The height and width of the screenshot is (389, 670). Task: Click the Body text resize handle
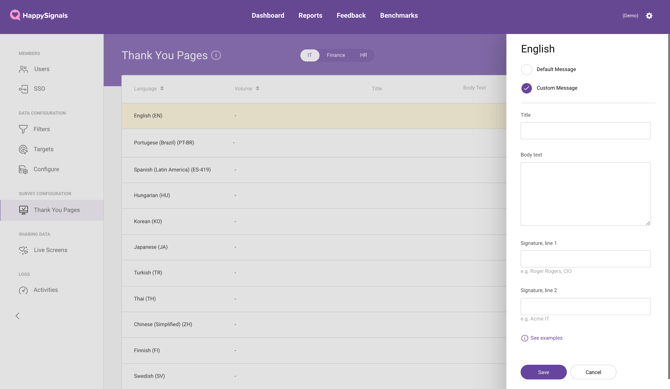(x=648, y=222)
